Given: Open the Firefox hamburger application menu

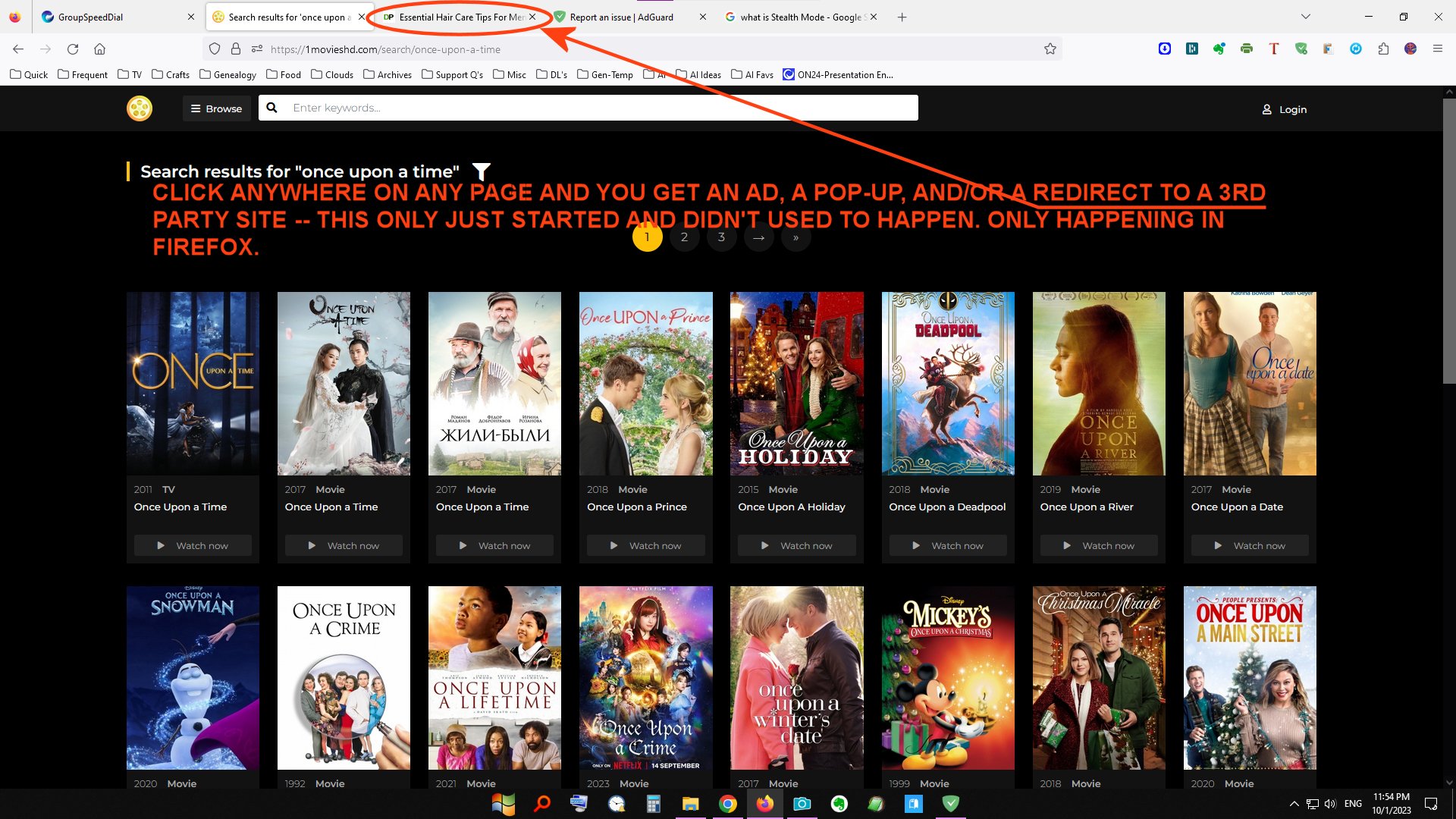Looking at the screenshot, I should (x=1437, y=49).
